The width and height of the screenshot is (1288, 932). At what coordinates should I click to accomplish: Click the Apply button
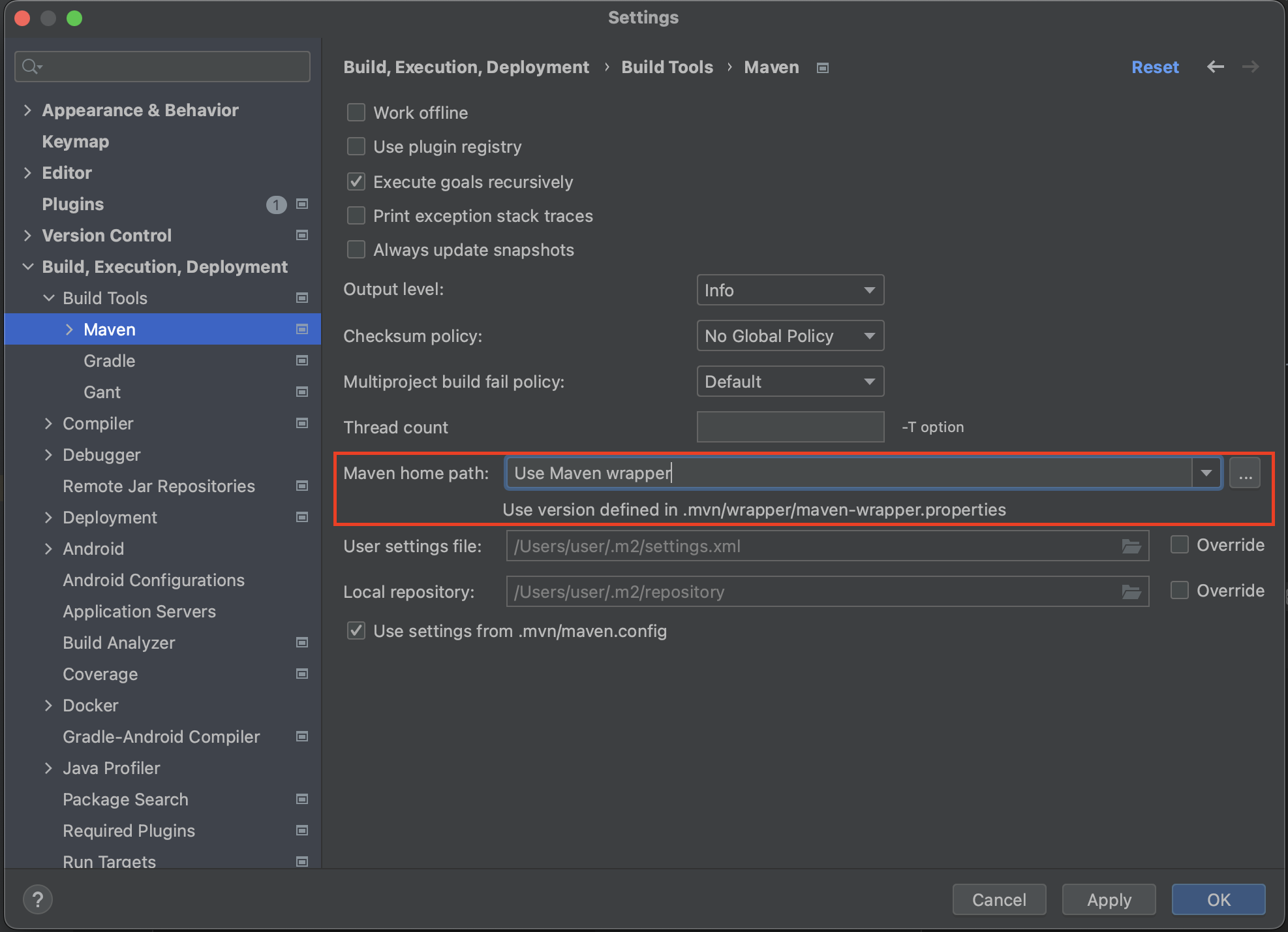coord(1108,900)
